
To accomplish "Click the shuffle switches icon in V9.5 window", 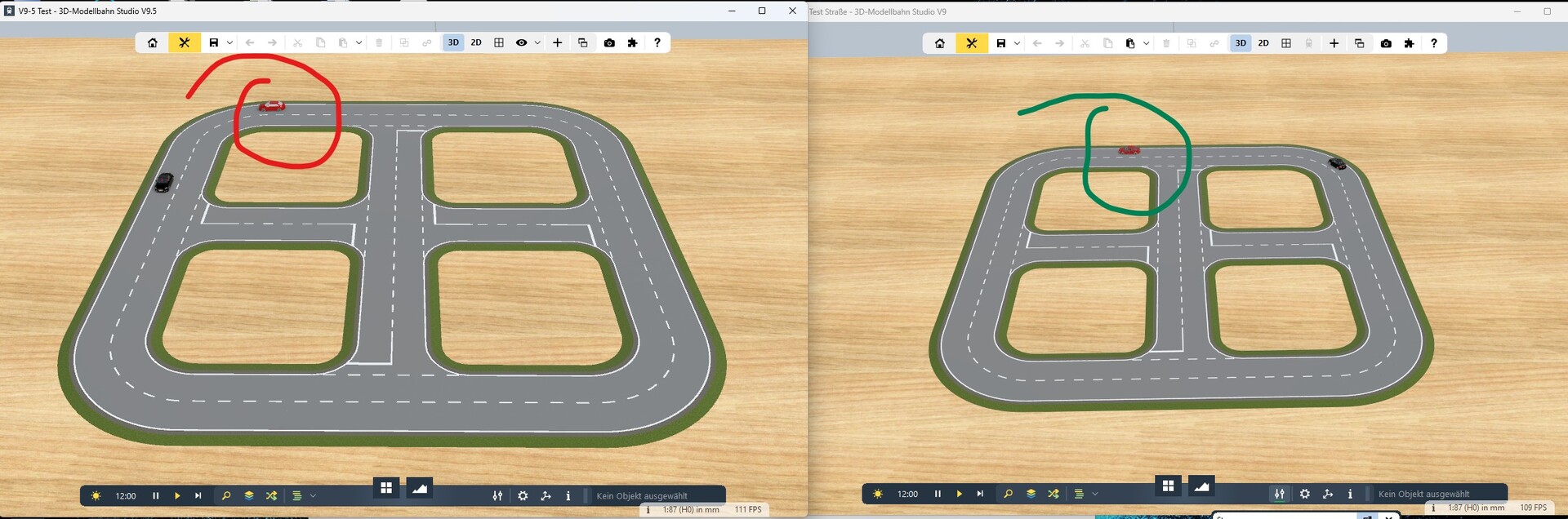I will (x=272, y=495).
